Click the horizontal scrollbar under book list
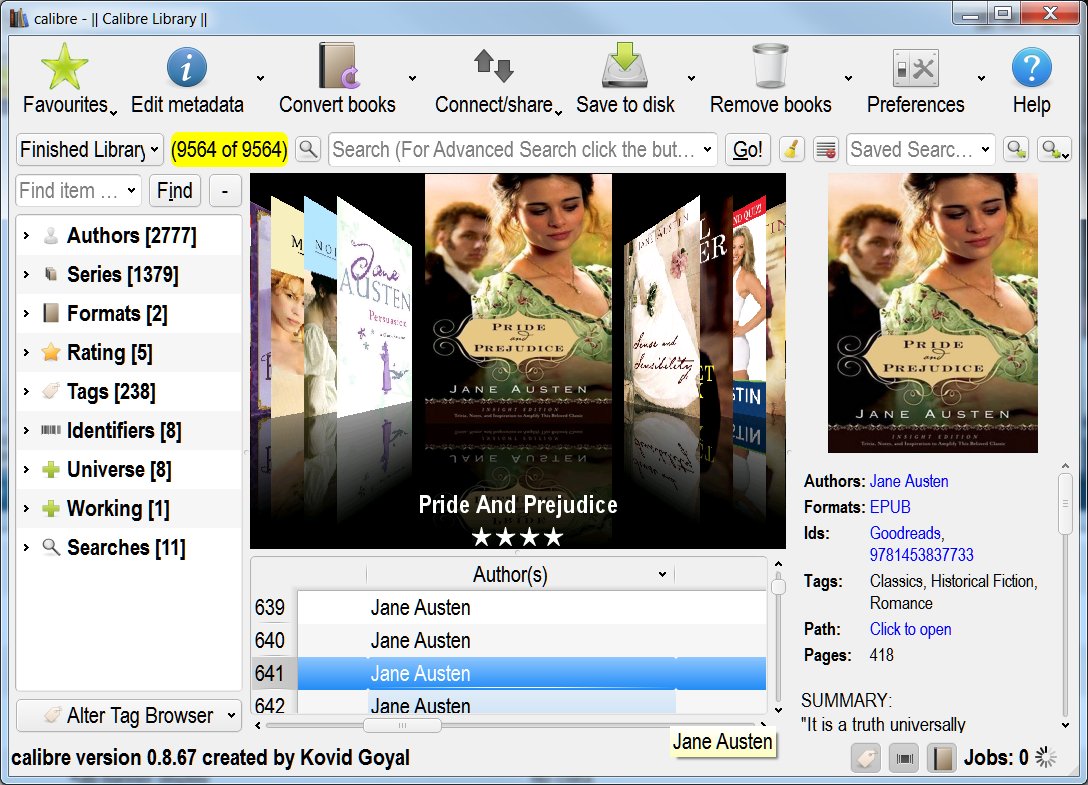This screenshot has width=1088, height=785. [x=402, y=726]
